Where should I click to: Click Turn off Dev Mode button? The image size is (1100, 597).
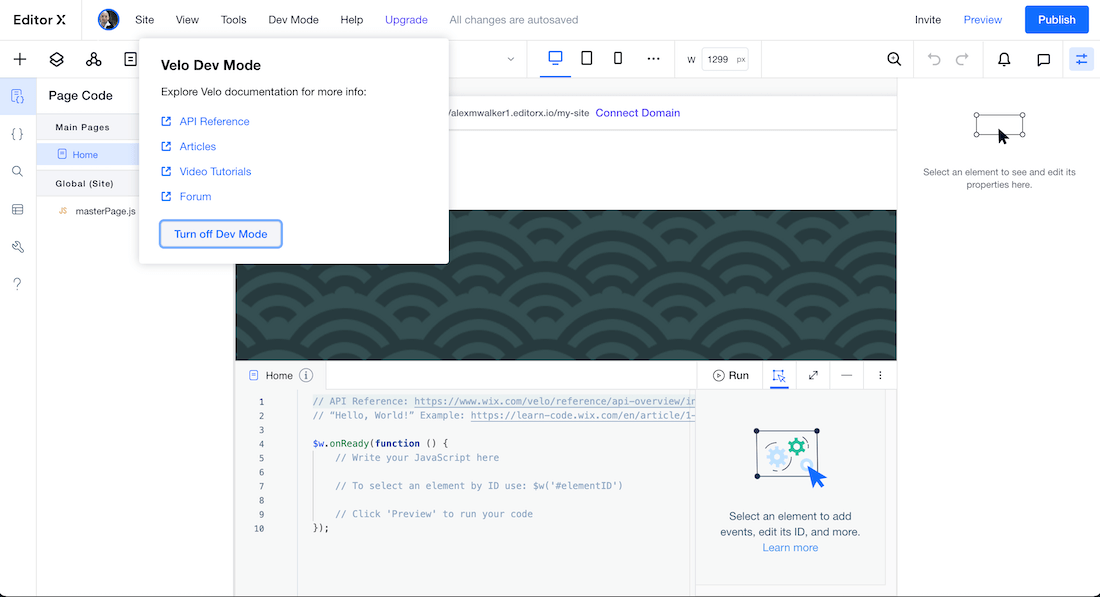[221, 234]
